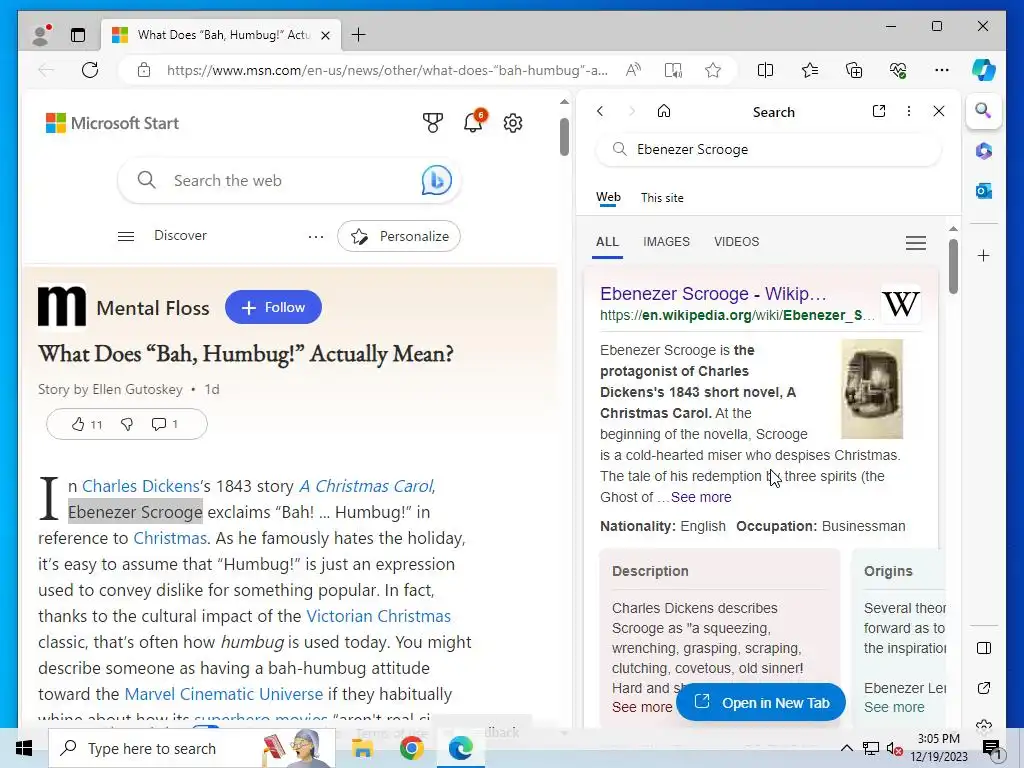Go back in the search sidebar
Image resolution: width=1024 pixels, height=768 pixels.
tap(600, 111)
